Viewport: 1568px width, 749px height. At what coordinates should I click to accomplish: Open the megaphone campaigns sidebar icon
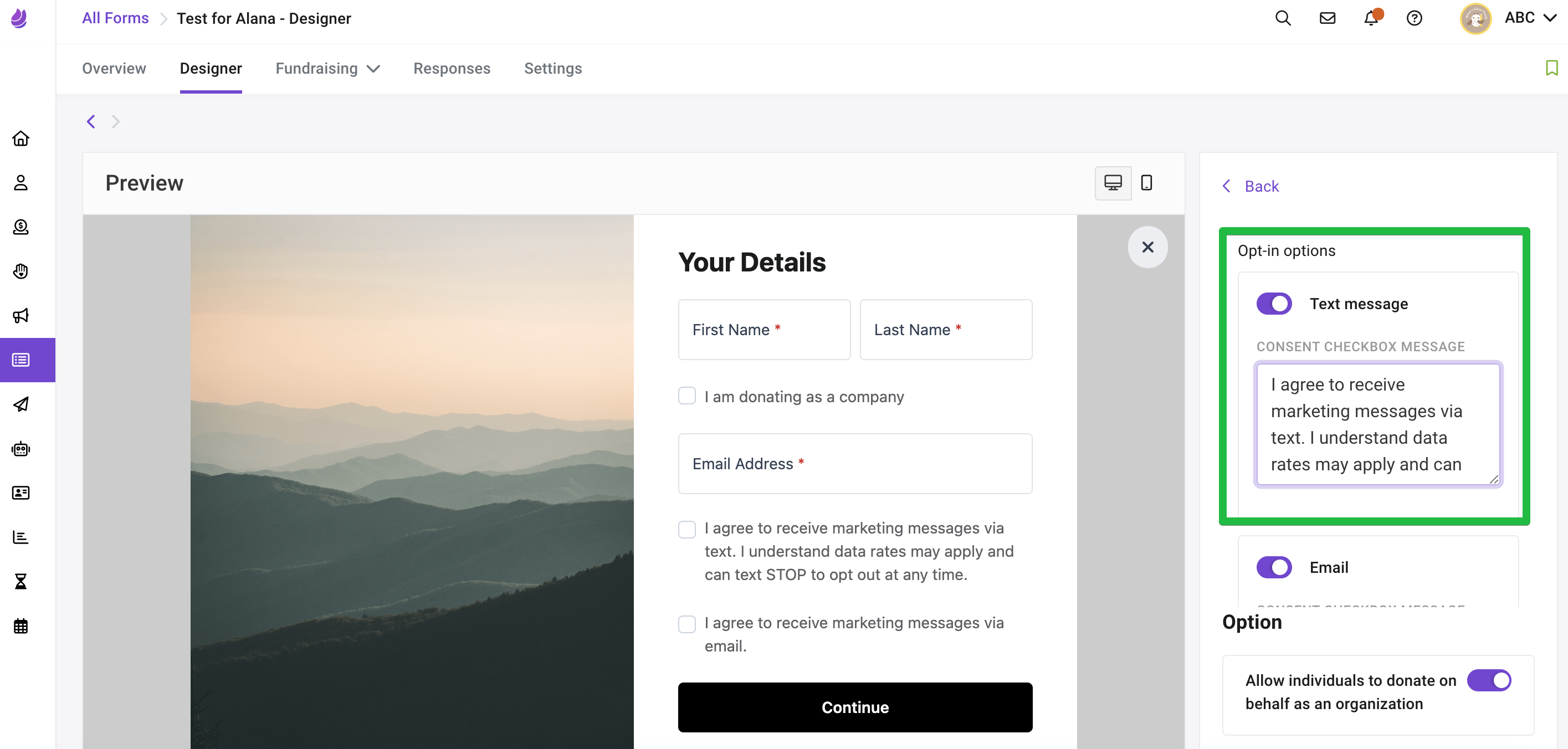click(21, 315)
